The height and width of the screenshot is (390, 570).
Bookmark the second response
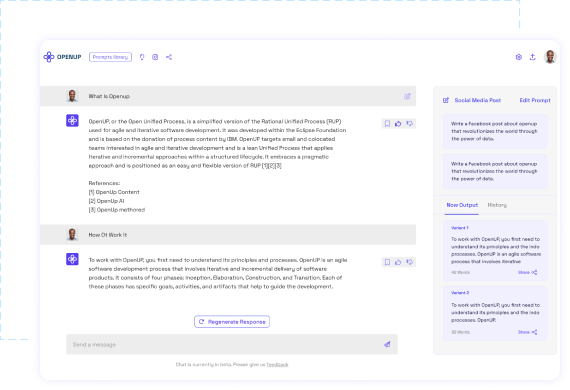[388, 262]
